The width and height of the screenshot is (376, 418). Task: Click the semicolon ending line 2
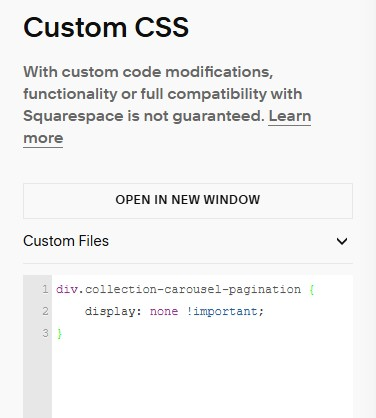coord(261,312)
